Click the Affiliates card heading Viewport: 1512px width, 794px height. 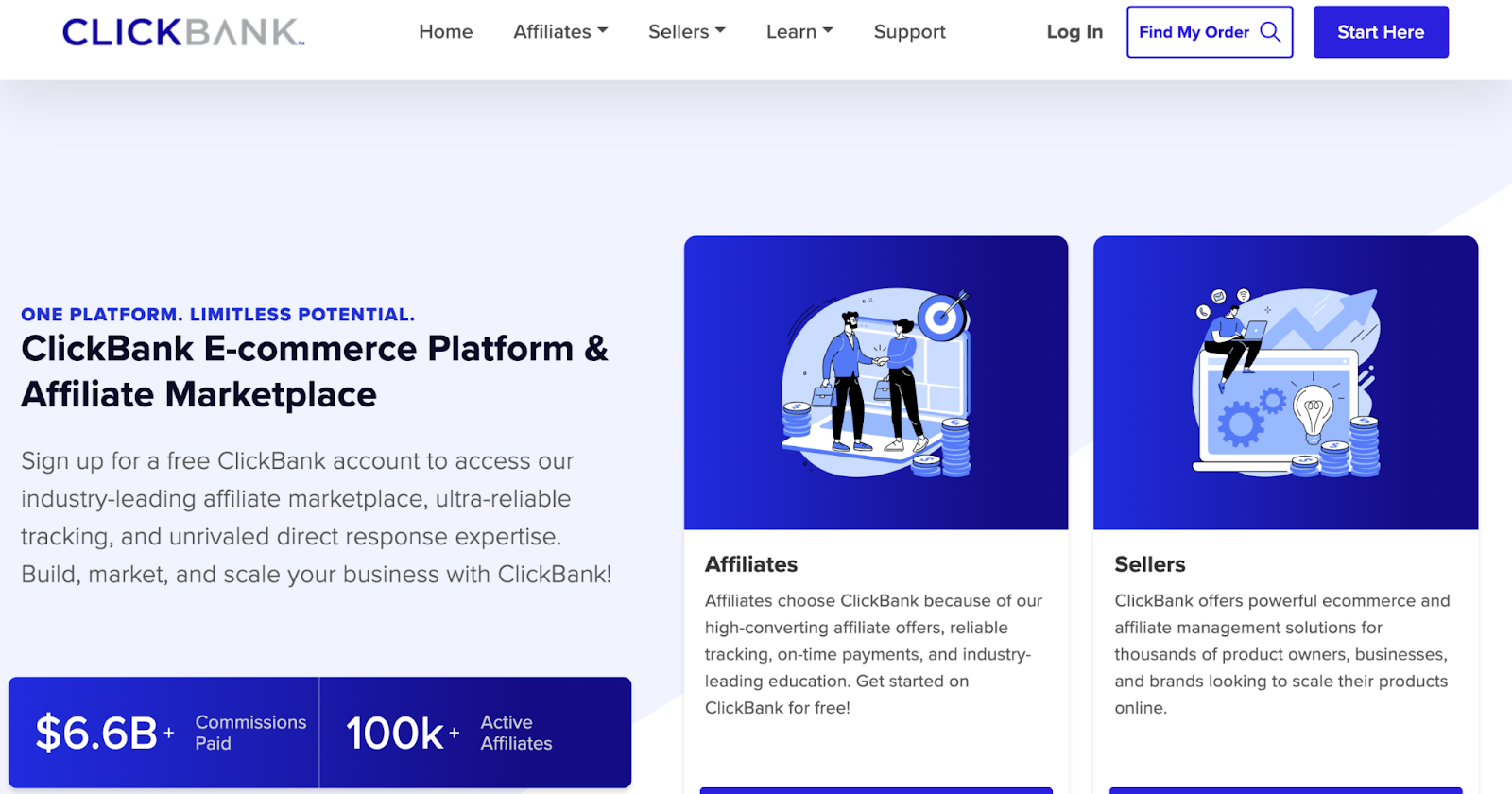tap(751, 564)
